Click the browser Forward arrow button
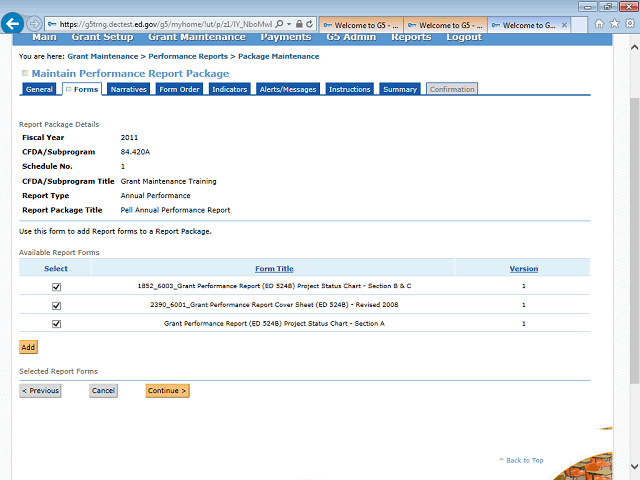The height and width of the screenshot is (480, 640). click(34, 24)
